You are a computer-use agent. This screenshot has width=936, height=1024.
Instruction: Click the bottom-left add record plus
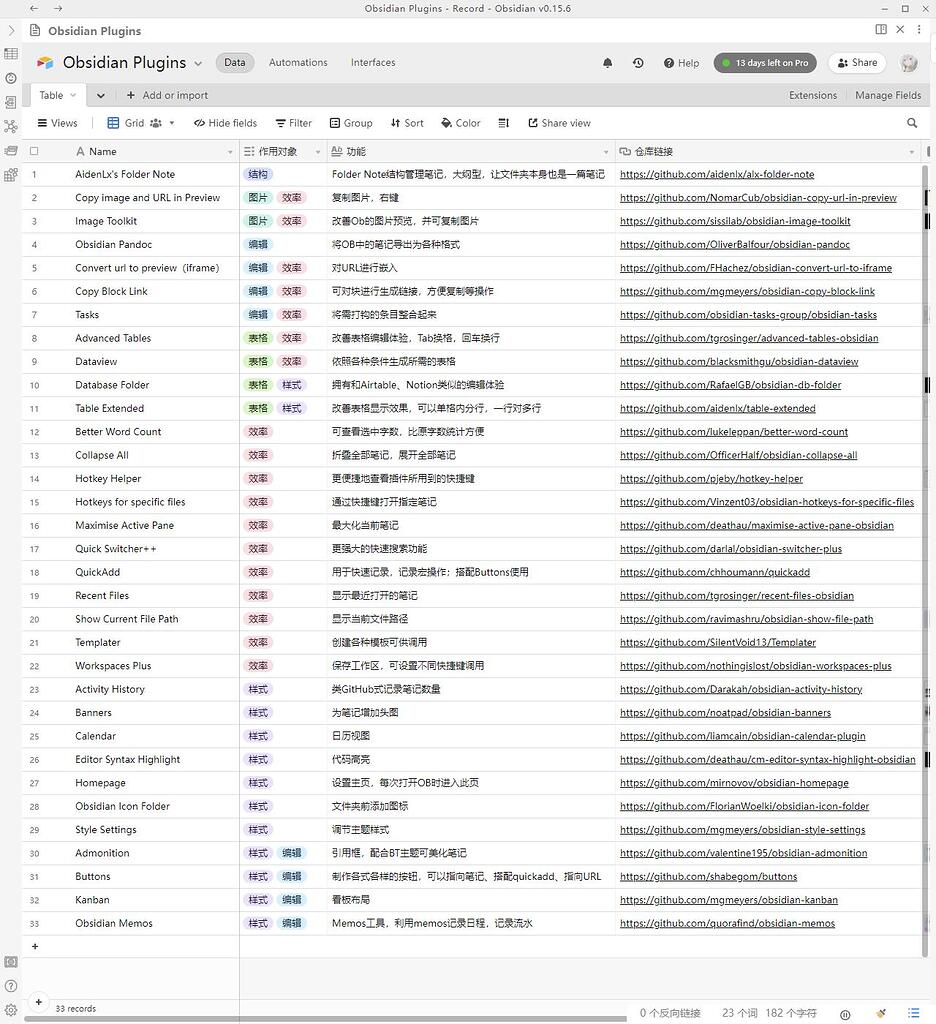coord(39,1002)
